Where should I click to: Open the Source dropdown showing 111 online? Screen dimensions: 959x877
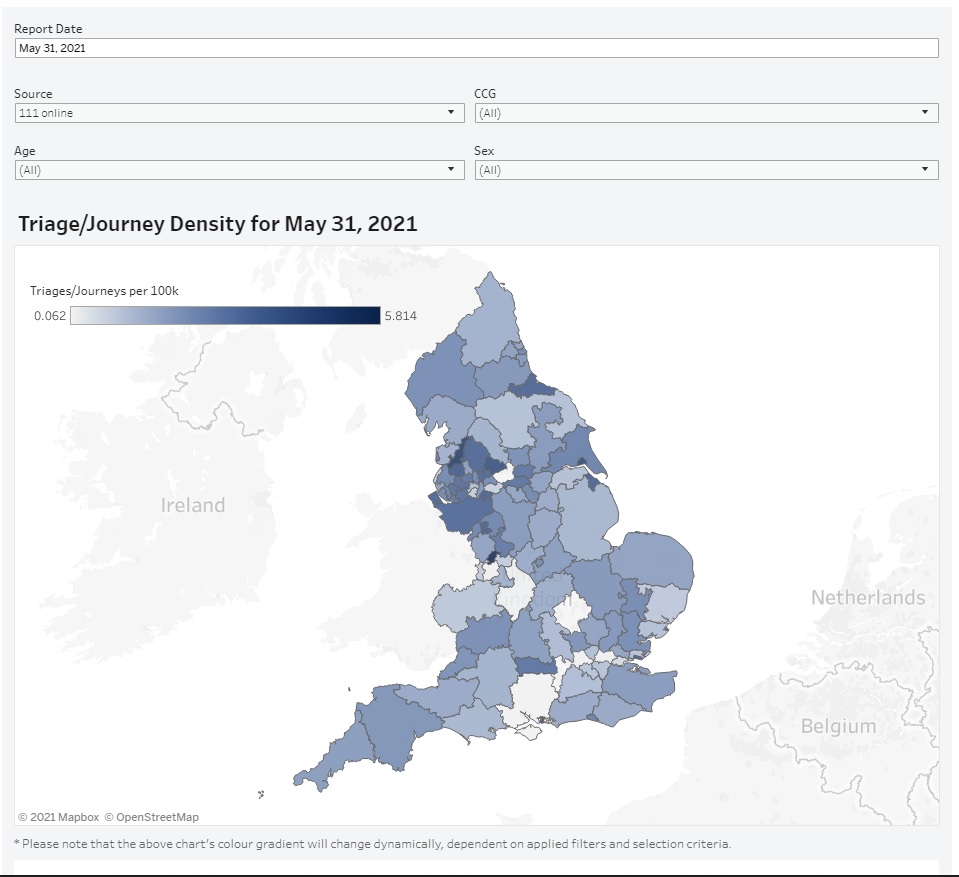pos(239,113)
